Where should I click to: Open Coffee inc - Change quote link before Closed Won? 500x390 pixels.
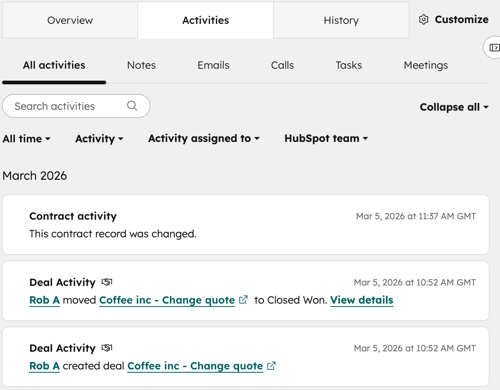coord(167,300)
